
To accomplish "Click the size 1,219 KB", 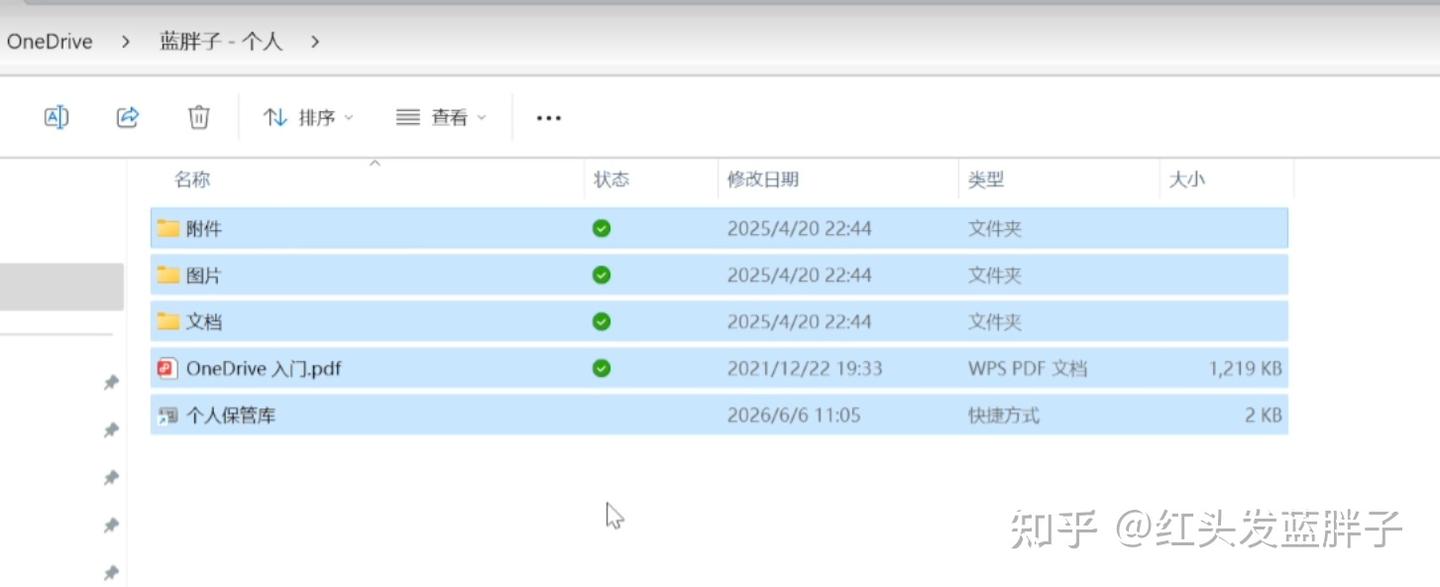I will (1245, 369).
